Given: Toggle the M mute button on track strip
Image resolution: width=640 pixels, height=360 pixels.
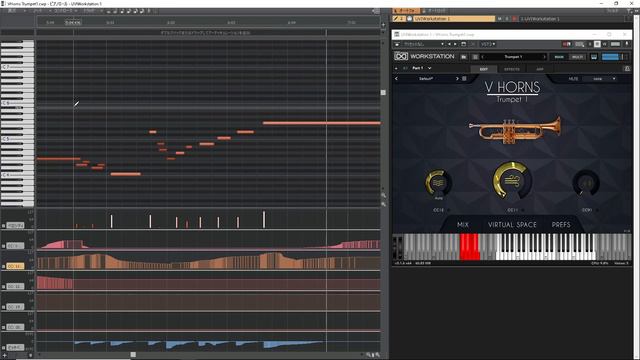Looking at the screenshot, I should coord(500,19).
